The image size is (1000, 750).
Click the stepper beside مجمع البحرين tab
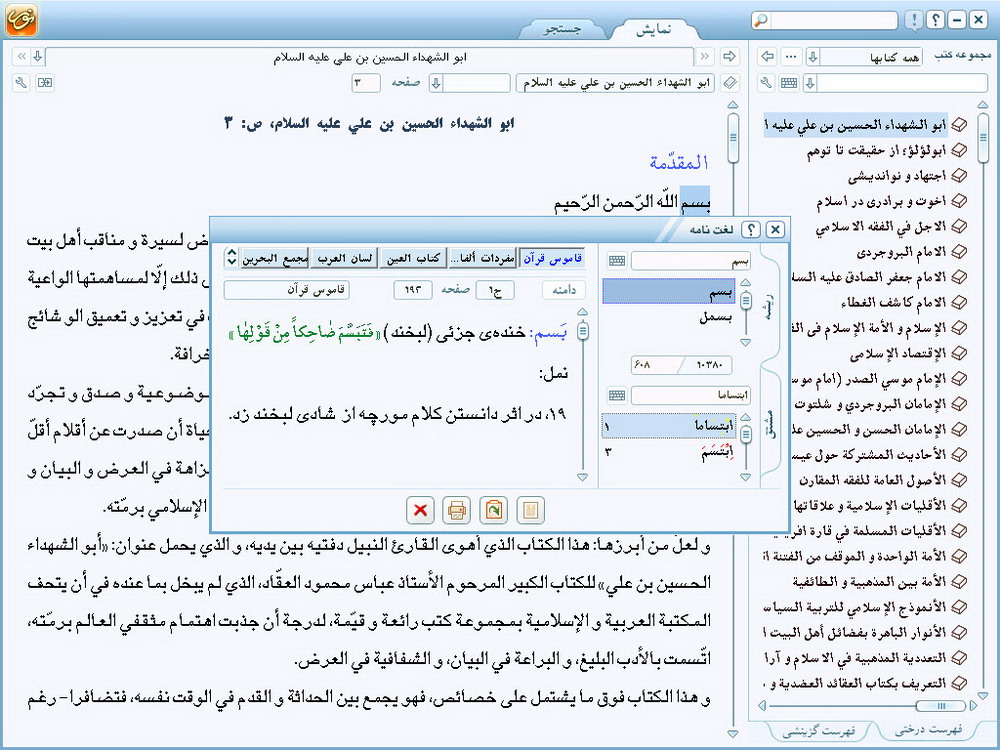tap(232, 258)
